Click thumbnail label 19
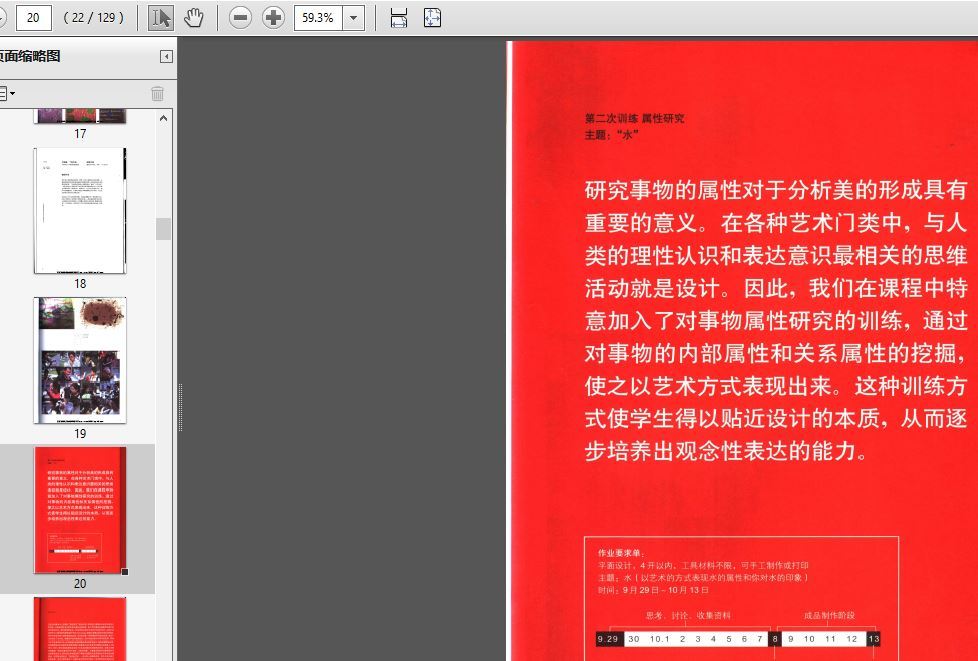 click(x=80, y=433)
